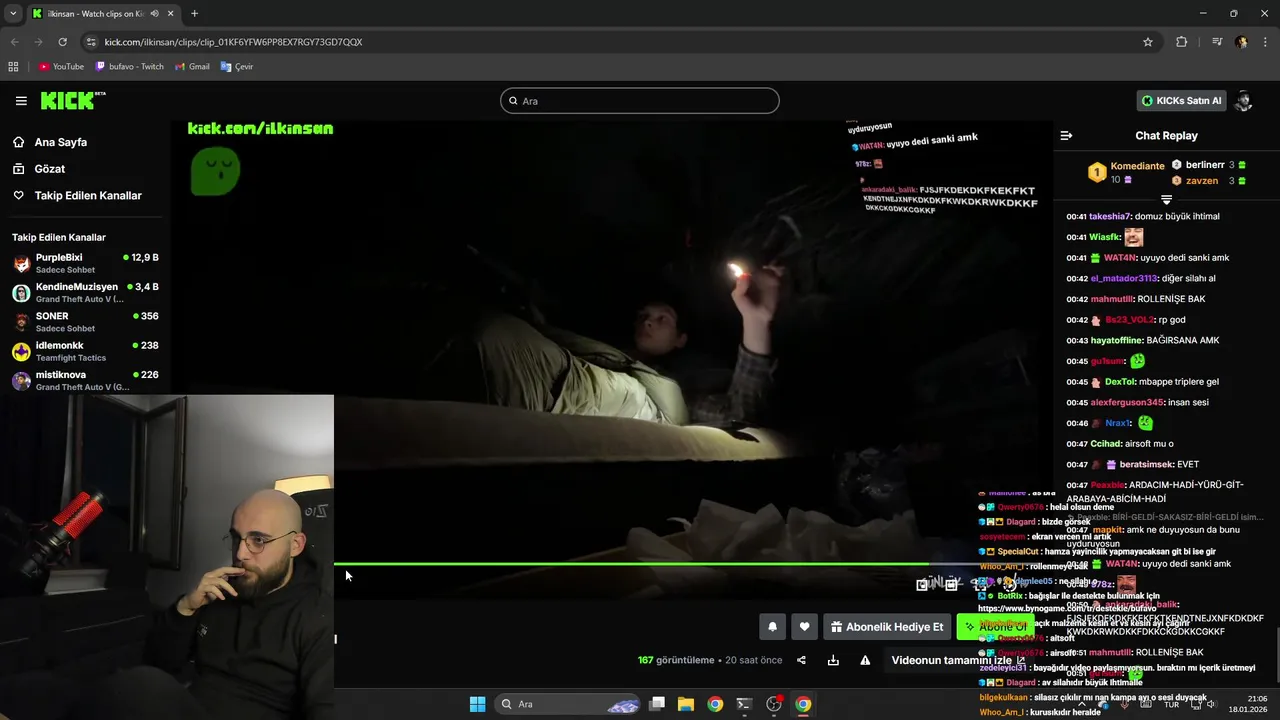Image resolution: width=1280 pixels, height=720 pixels.
Task: Click berlinerr in gifter leaderboard
Action: (1205, 165)
